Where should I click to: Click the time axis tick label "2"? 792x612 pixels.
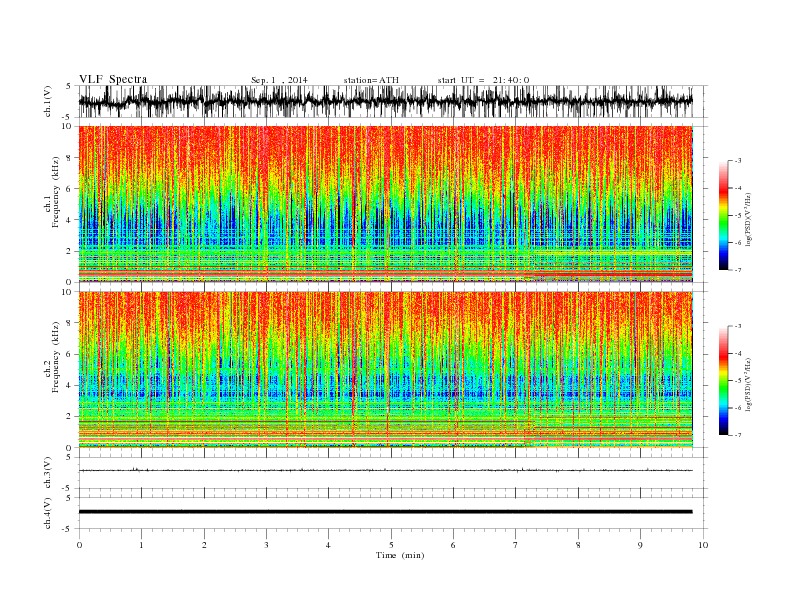click(x=204, y=545)
